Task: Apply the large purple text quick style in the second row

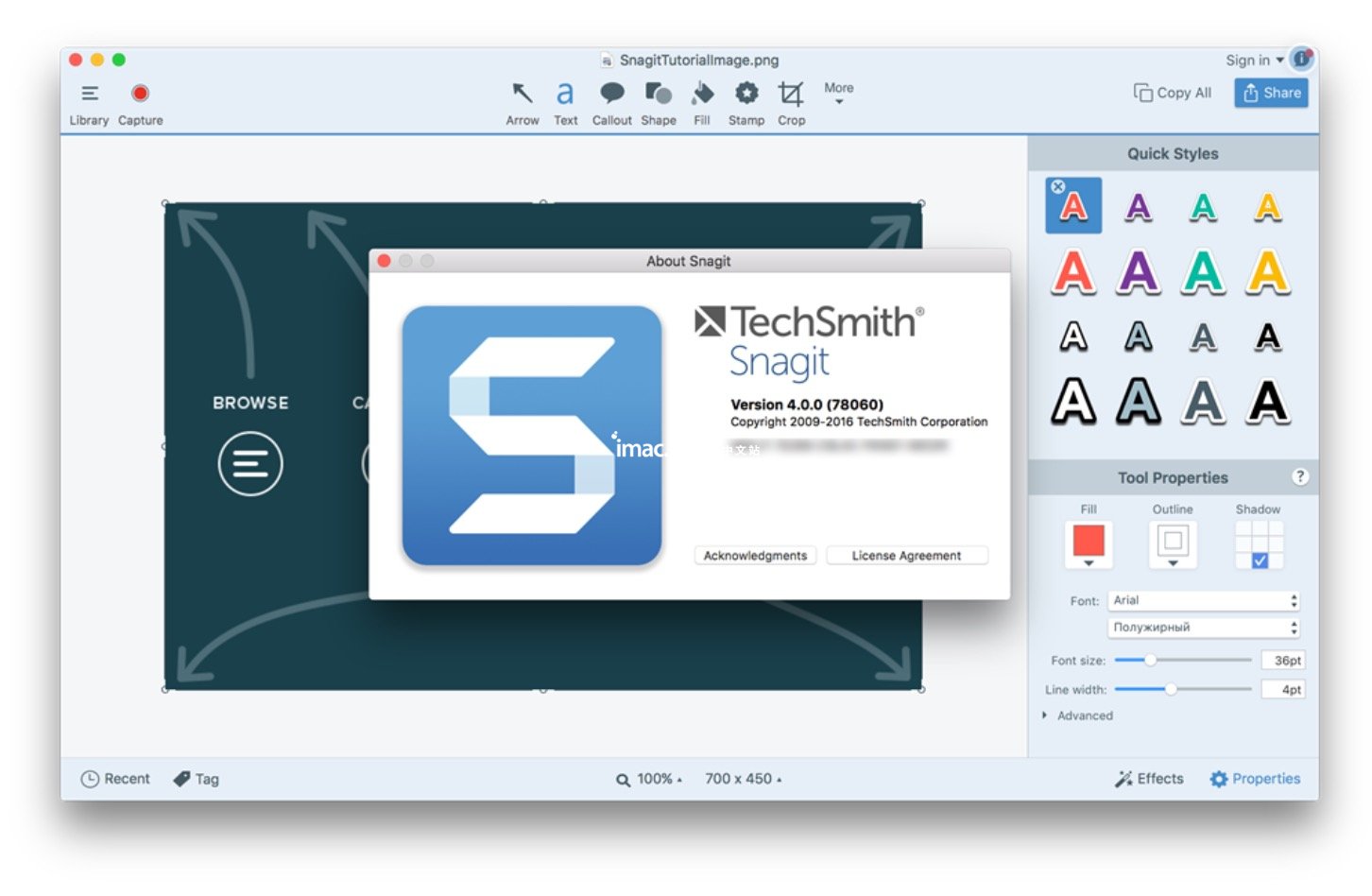Action: click(1139, 272)
